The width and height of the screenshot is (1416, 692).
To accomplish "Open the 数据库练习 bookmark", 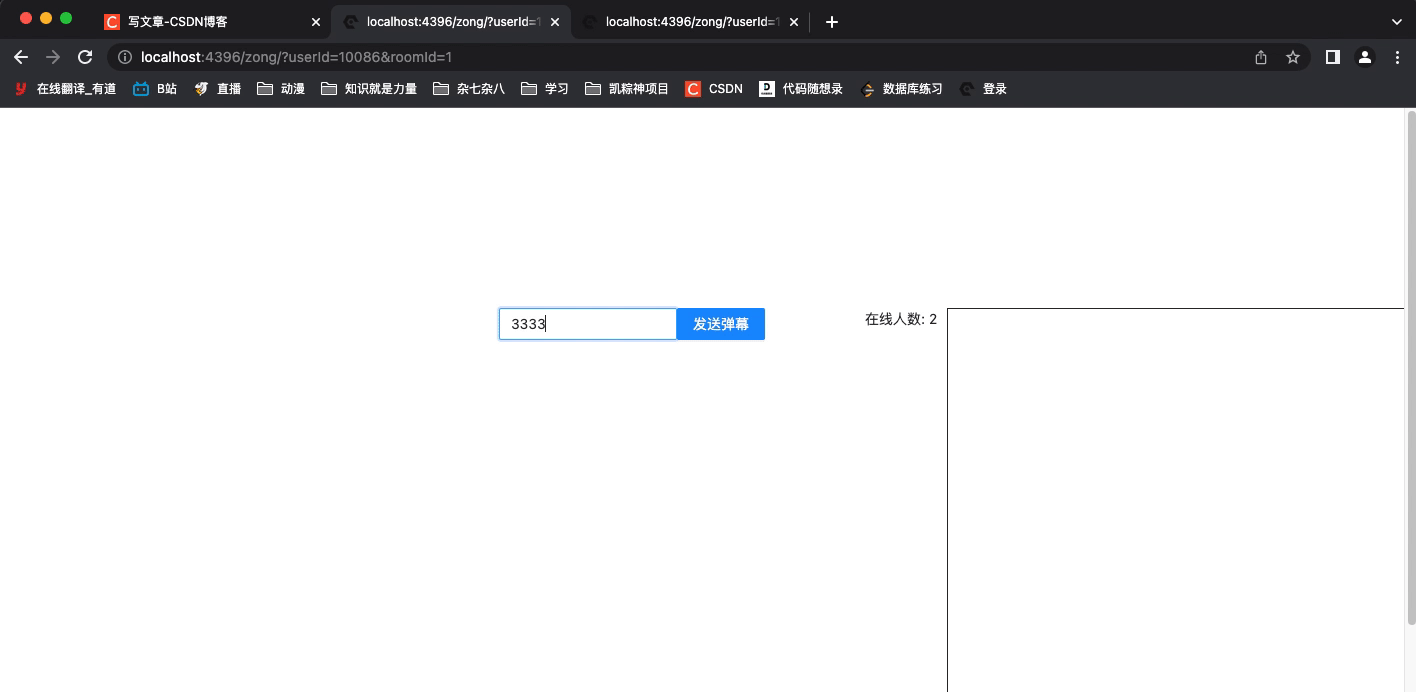I will [x=901, y=89].
